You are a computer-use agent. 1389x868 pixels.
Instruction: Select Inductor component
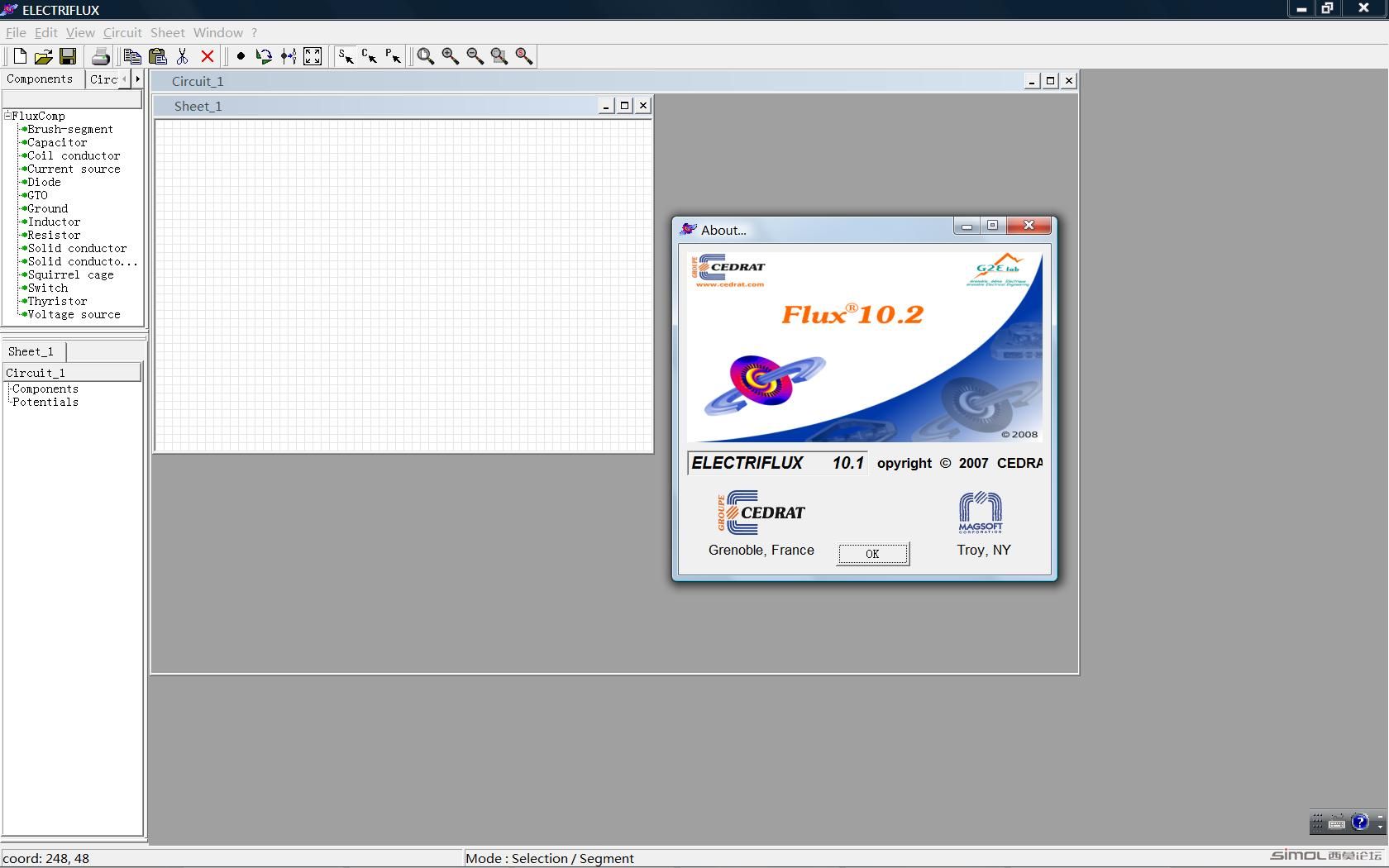pos(54,222)
